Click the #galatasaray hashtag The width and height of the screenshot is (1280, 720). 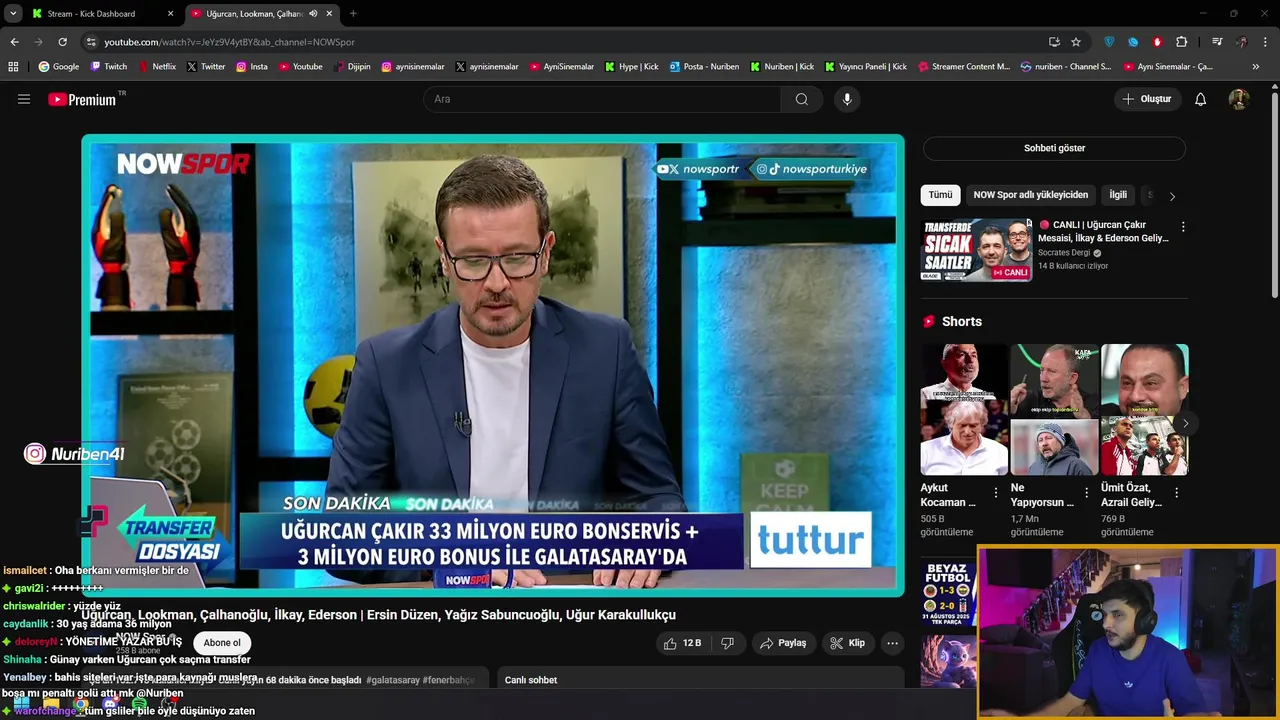pos(393,680)
